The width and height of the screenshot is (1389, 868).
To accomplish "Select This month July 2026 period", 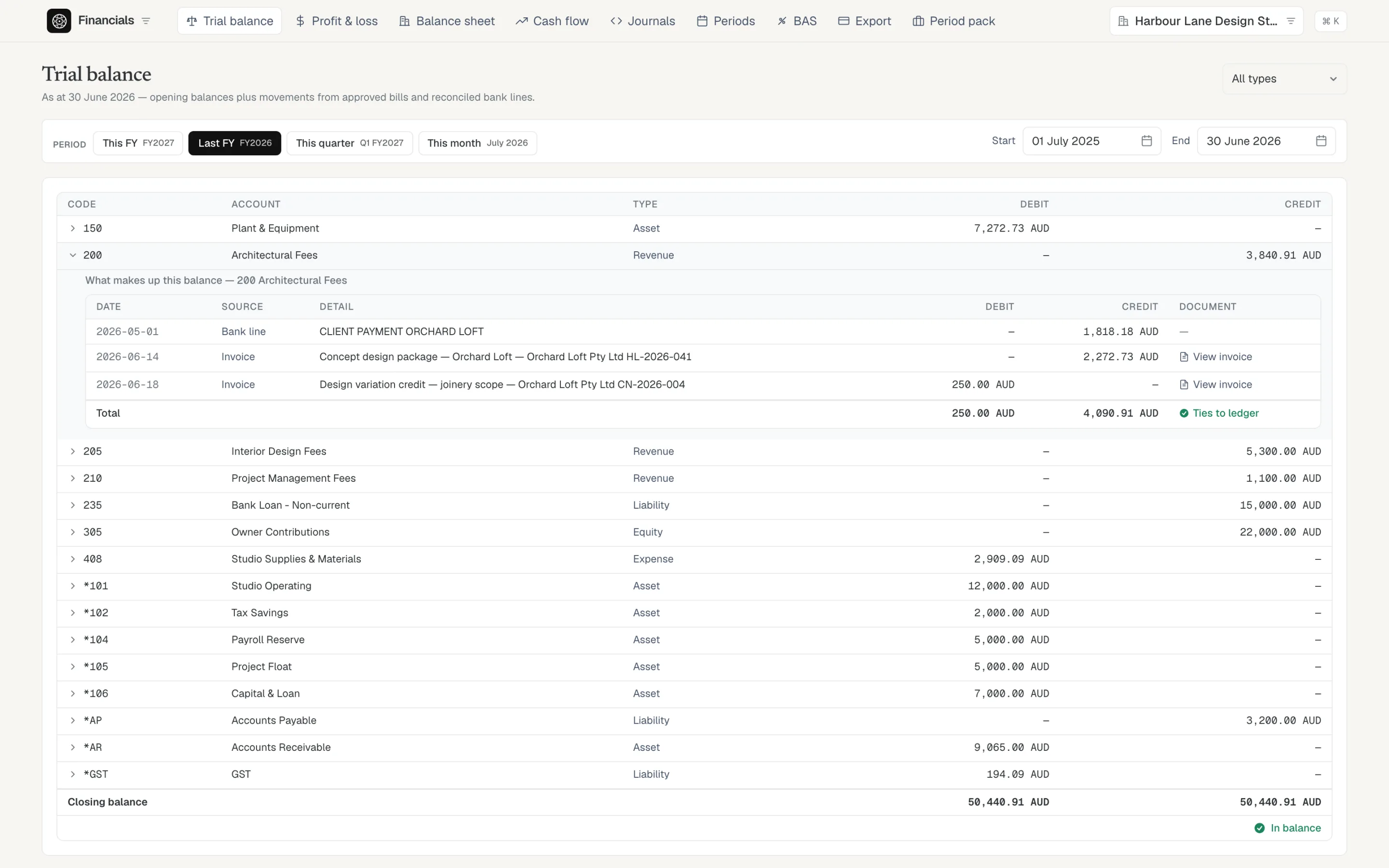I will 477,143.
